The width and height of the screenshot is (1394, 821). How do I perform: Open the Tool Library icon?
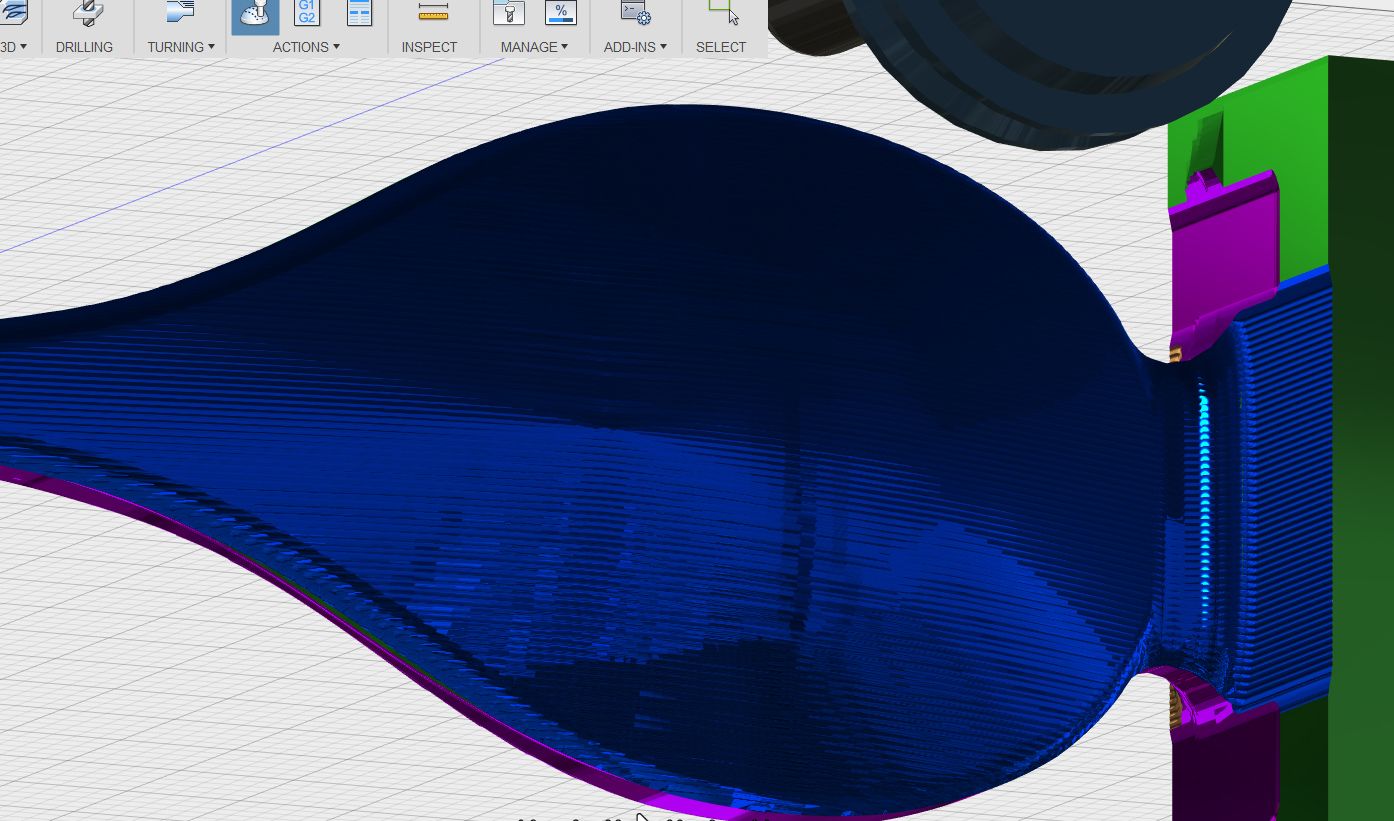(509, 13)
